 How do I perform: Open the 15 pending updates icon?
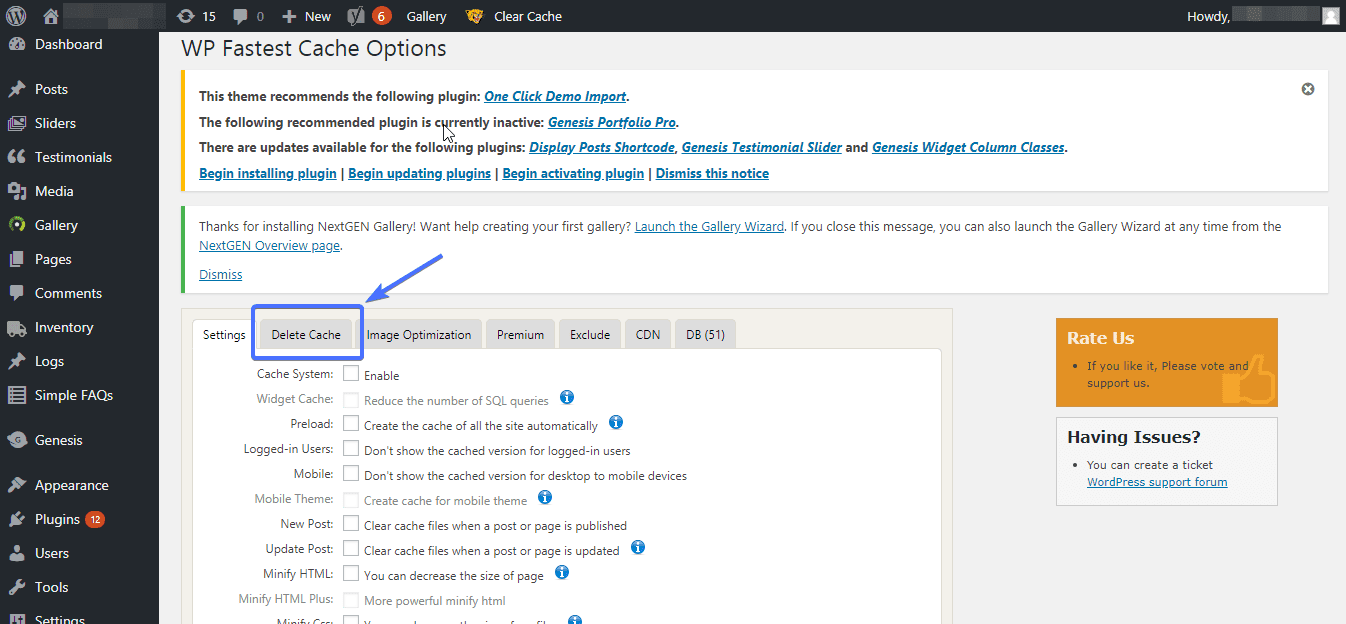(x=196, y=16)
